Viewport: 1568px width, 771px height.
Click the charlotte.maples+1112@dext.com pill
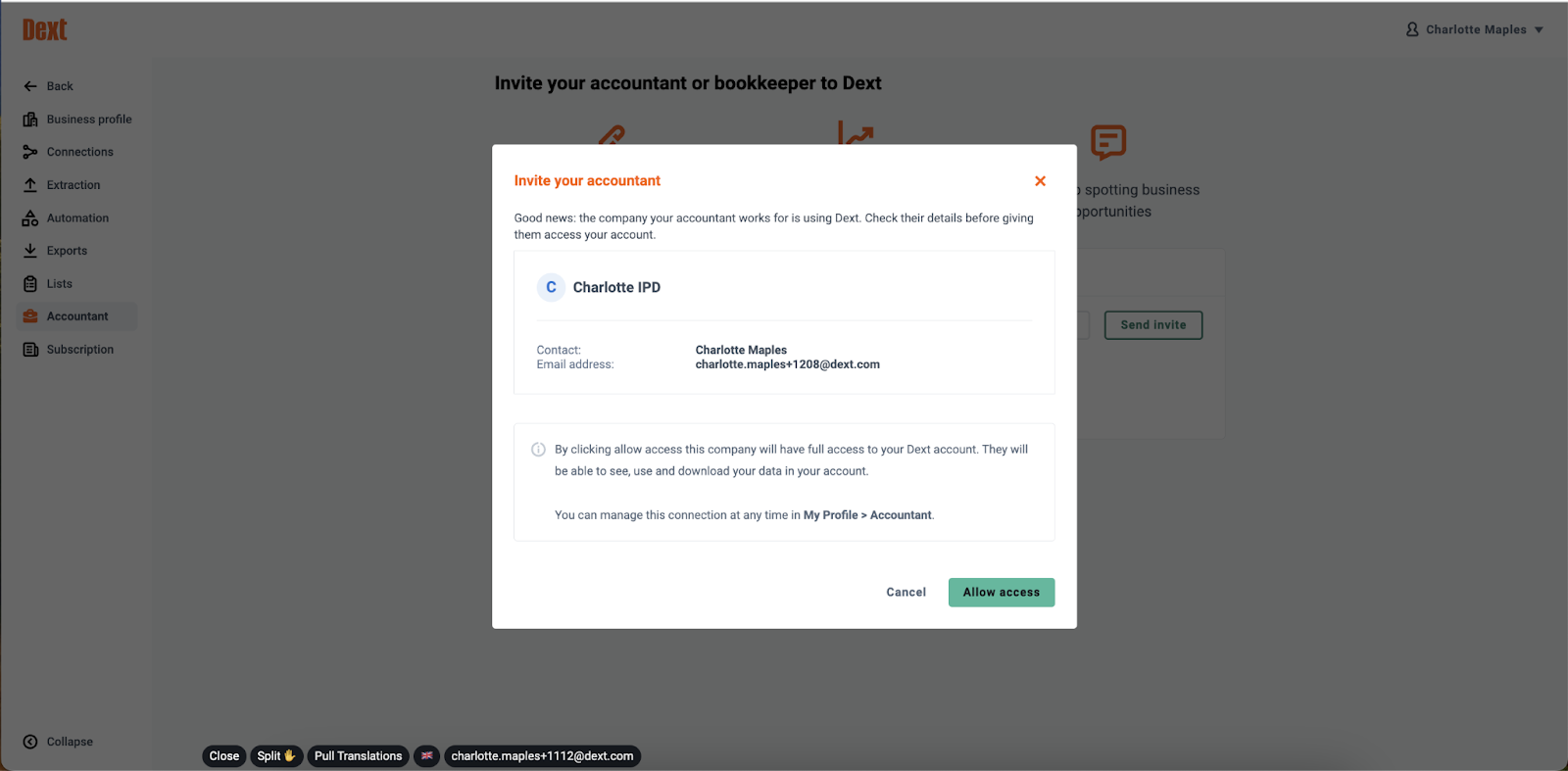tap(542, 756)
